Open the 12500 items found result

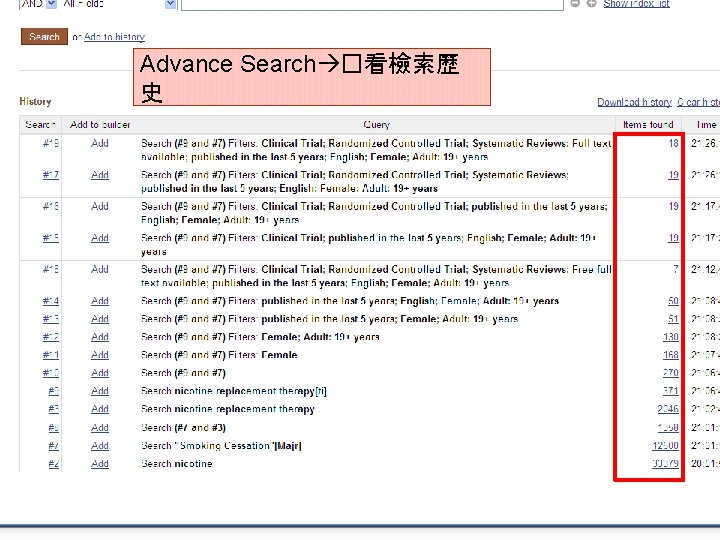point(666,446)
